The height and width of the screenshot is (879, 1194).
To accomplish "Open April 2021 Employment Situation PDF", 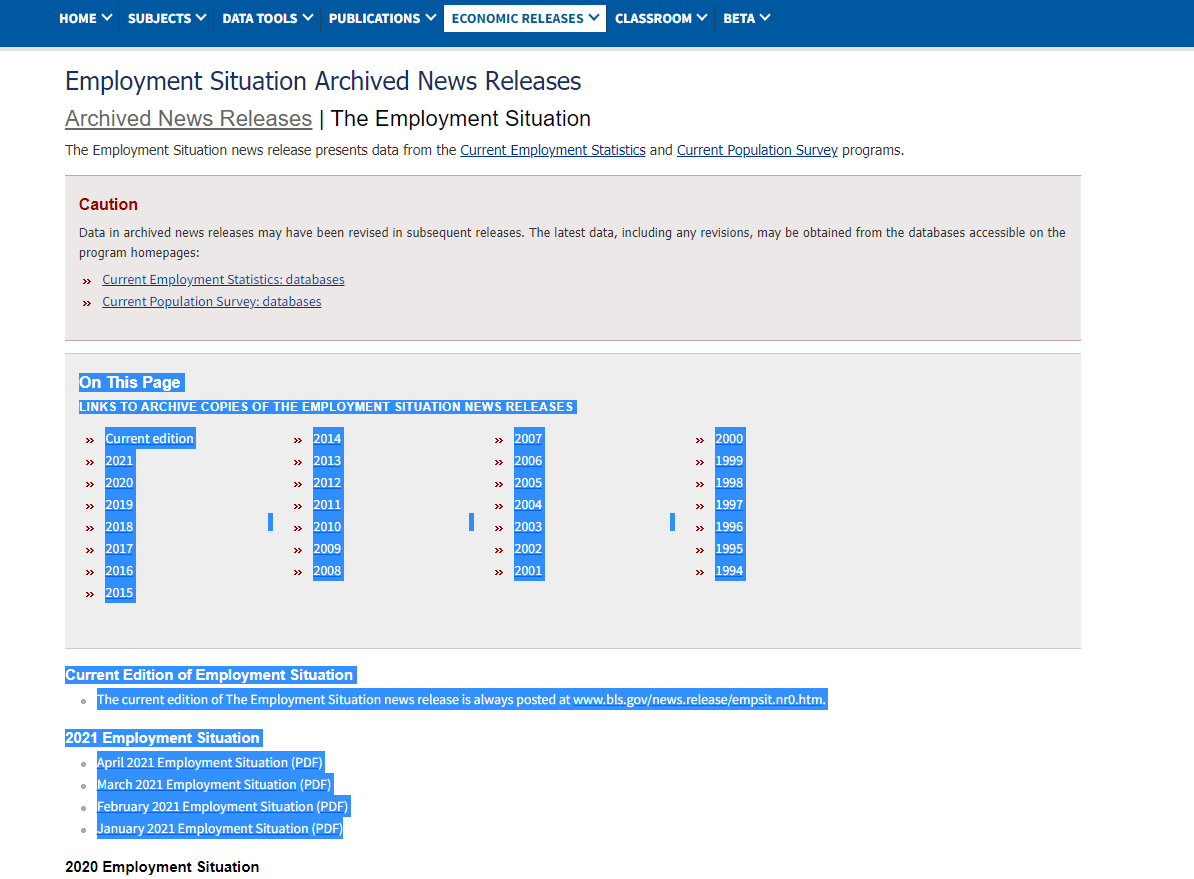I will 209,762.
